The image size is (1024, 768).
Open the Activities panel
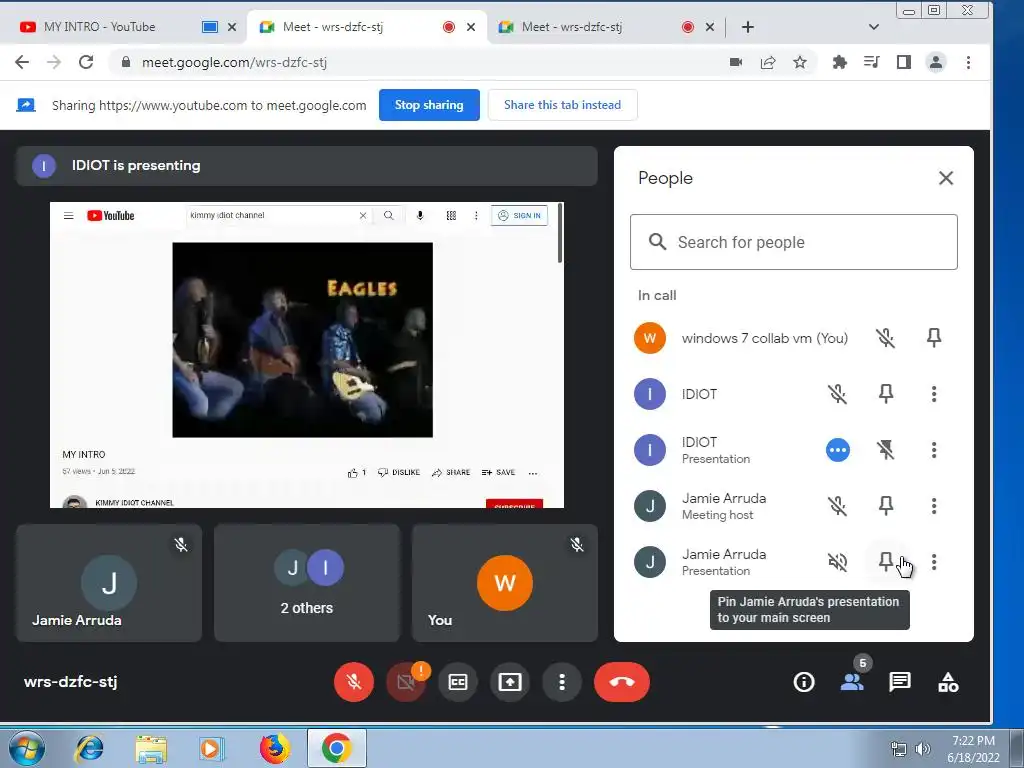[948, 682]
